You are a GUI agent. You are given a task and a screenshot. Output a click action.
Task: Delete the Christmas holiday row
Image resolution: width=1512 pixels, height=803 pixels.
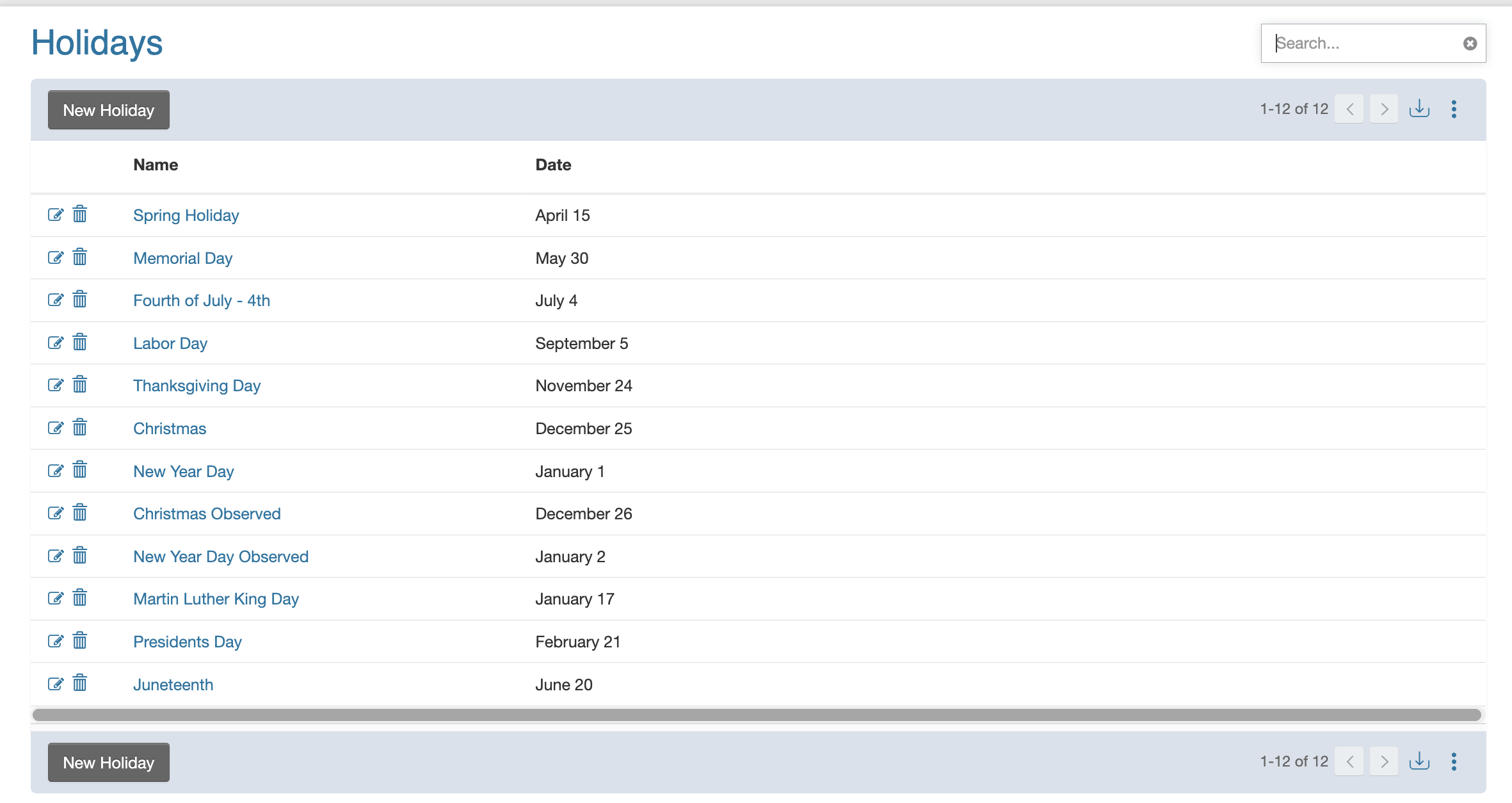click(x=79, y=427)
